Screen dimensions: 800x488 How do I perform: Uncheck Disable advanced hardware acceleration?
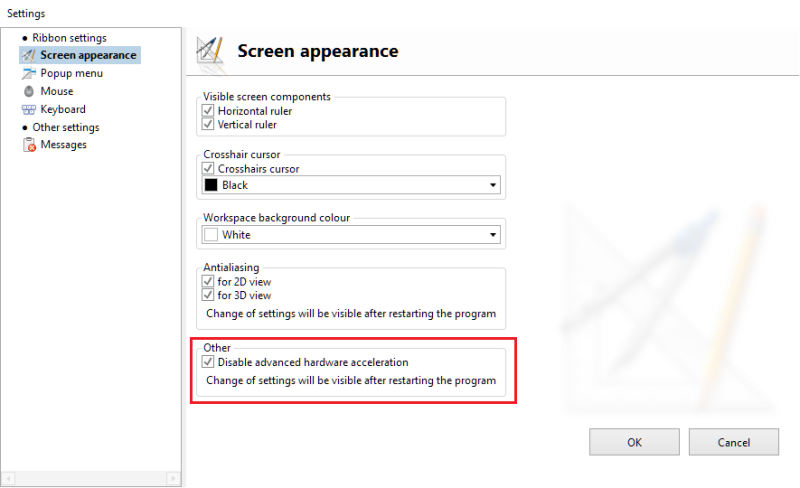point(208,361)
